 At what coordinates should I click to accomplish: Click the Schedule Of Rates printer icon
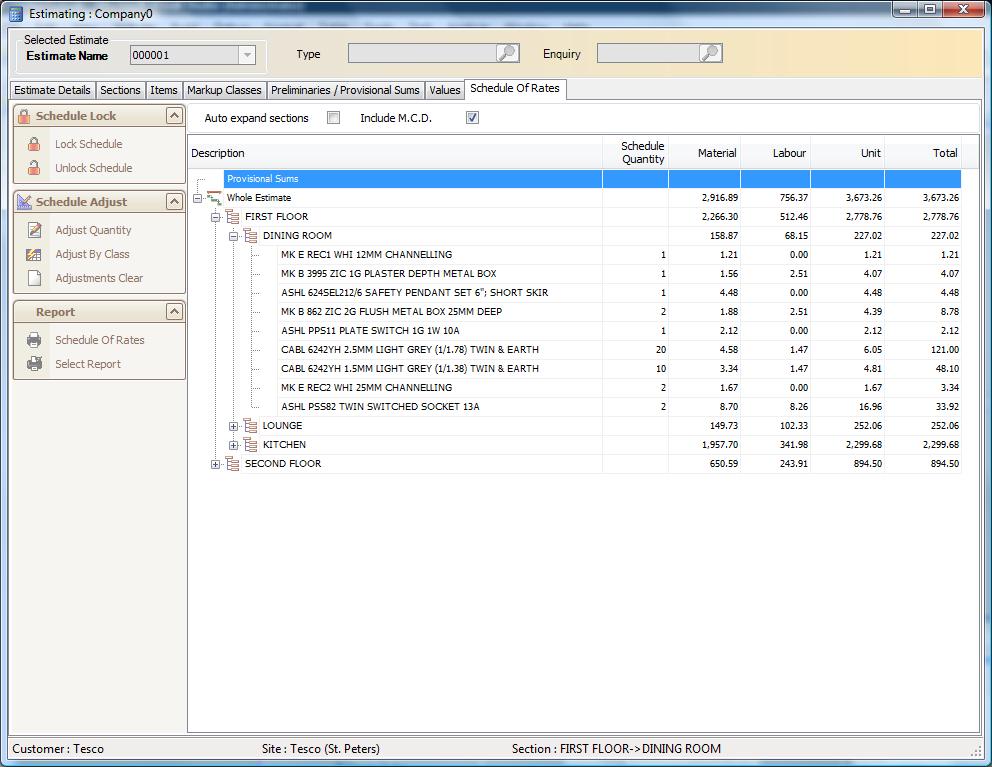[x=34, y=340]
